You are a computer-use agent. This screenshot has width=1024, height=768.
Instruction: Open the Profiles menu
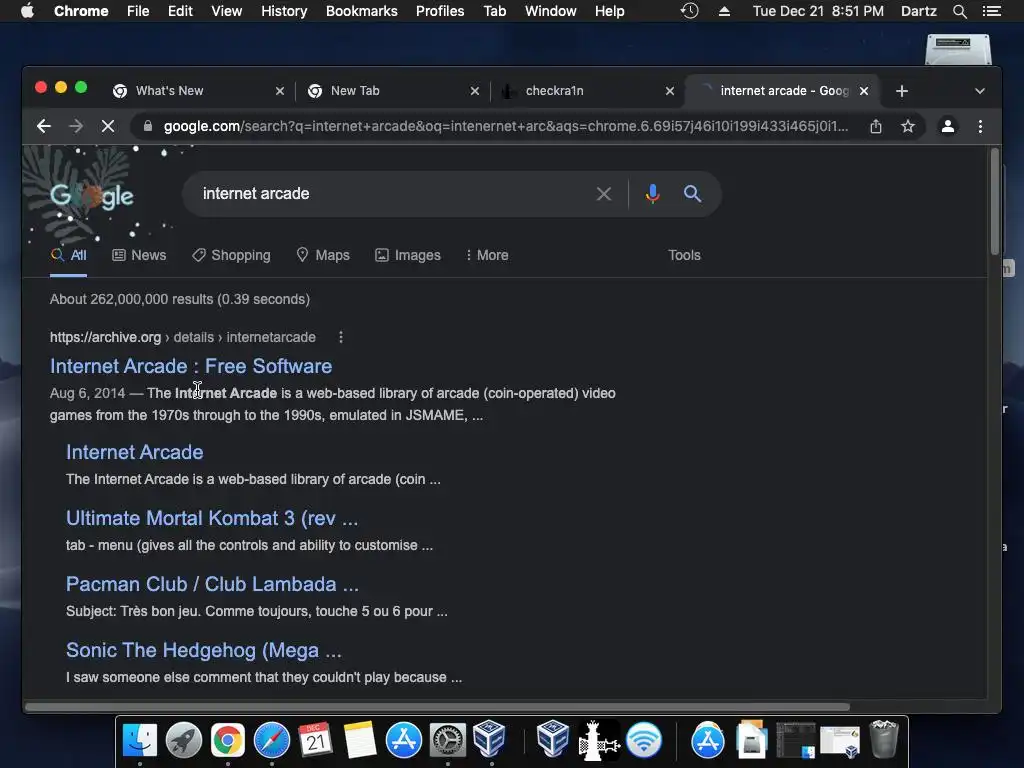440,11
